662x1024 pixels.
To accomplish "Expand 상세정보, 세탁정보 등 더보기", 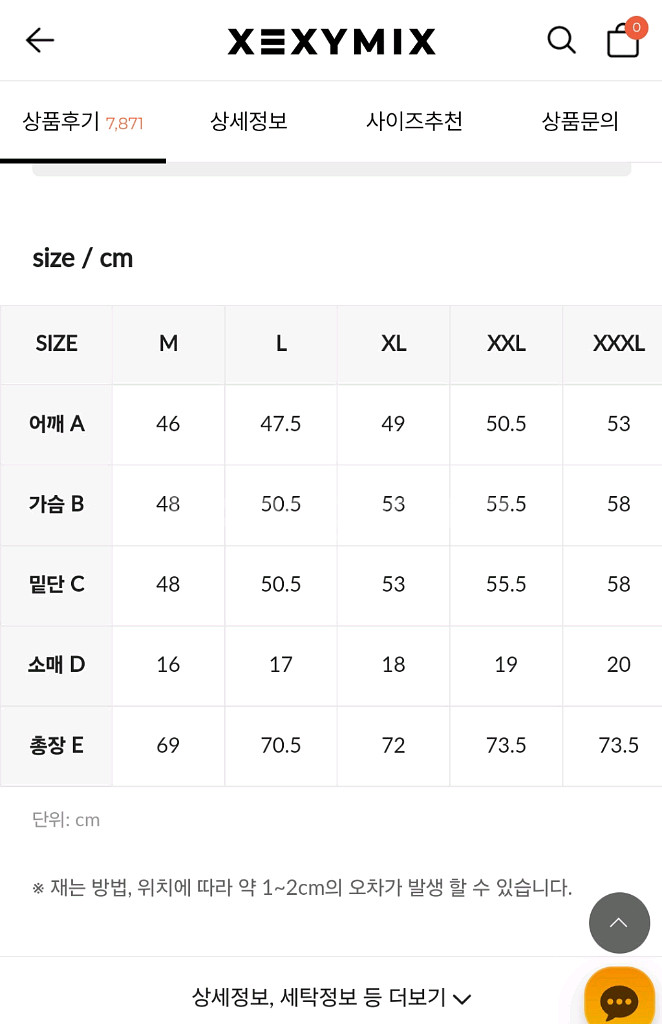I will pyautogui.click(x=320, y=996).
